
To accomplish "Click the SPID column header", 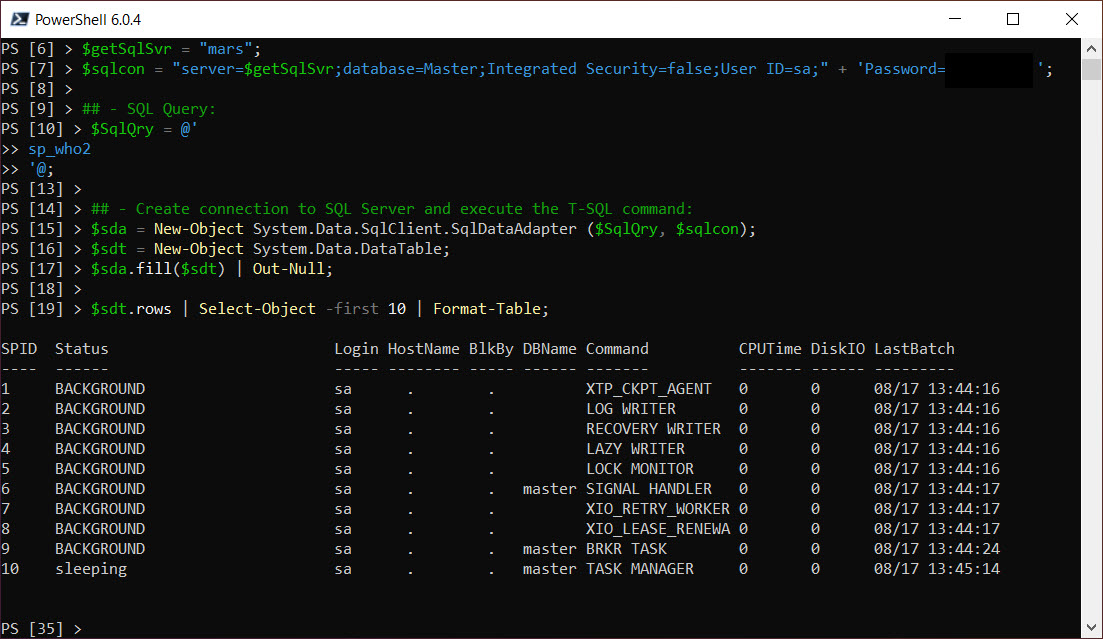I will (17, 348).
